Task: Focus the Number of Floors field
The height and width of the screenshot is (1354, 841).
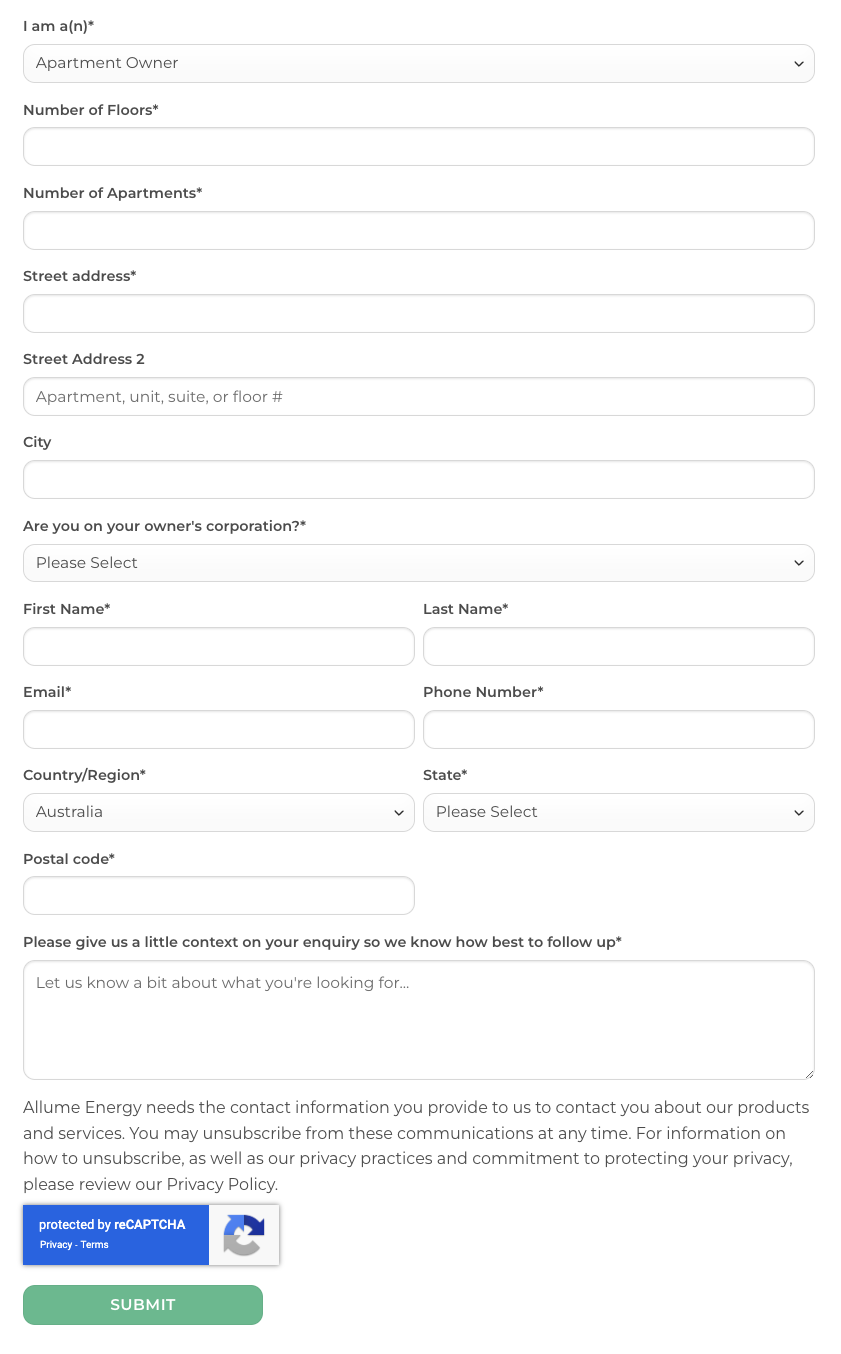Action: (x=419, y=146)
